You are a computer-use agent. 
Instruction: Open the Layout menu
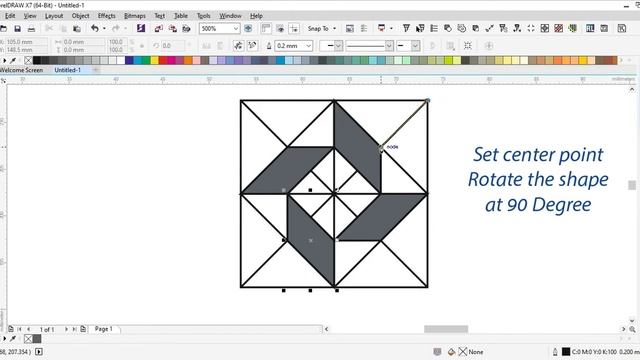point(54,16)
